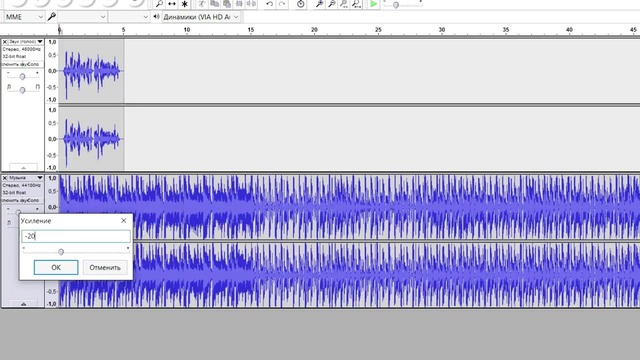Screen dimensions: 640x360
Task: Fit project to width icon
Action: click(x=356, y=4)
